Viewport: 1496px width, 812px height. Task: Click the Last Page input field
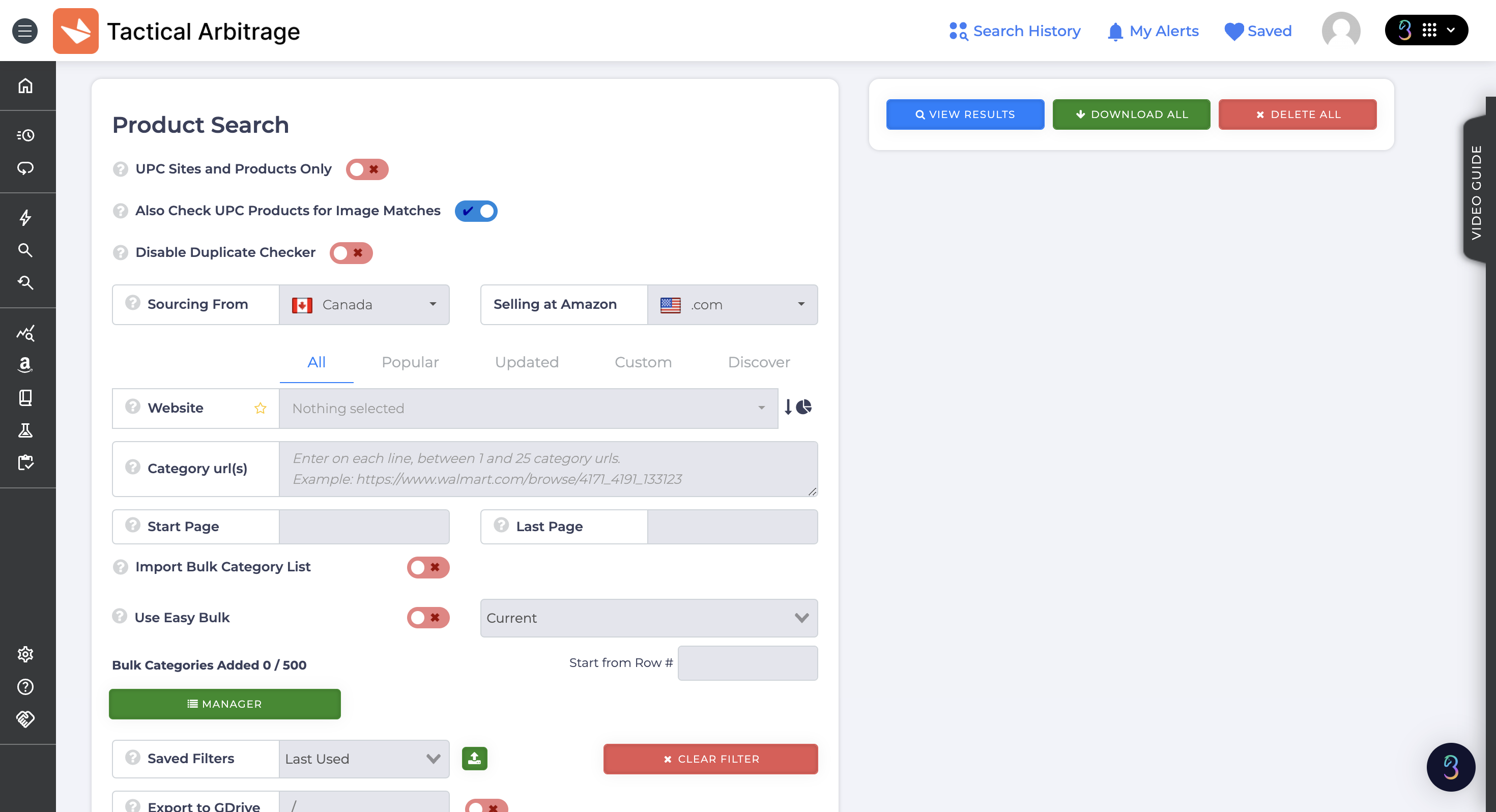point(733,527)
